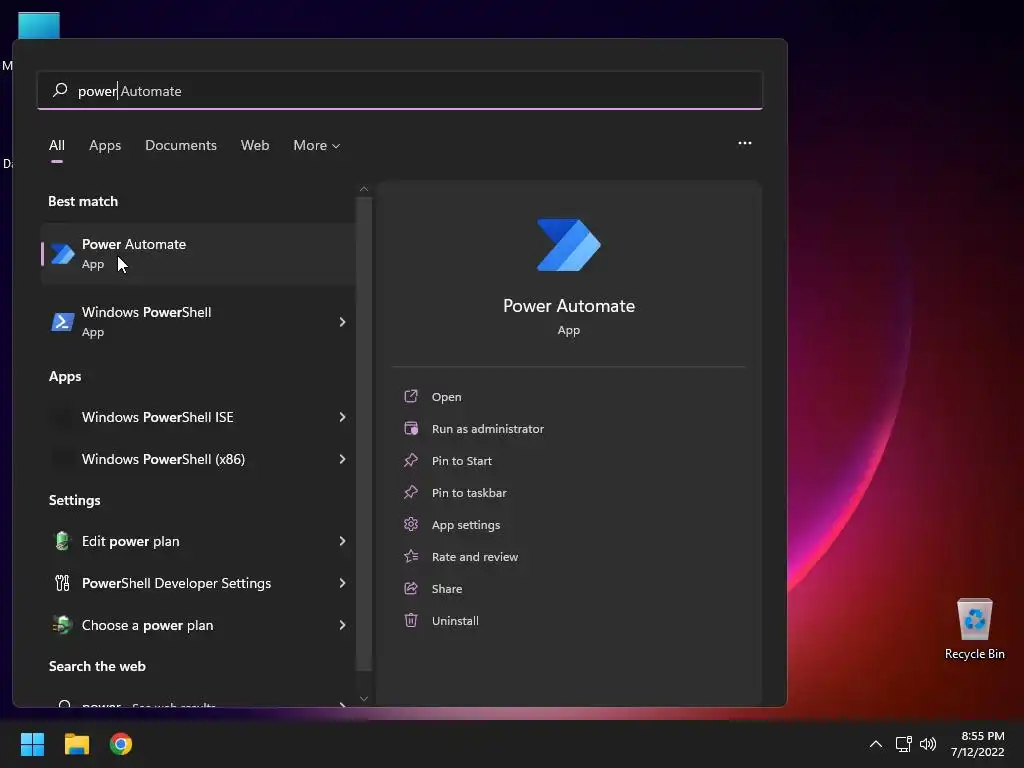Show hidden icons in the system tray
The width and height of the screenshot is (1024, 768).
tap(876, 744)
